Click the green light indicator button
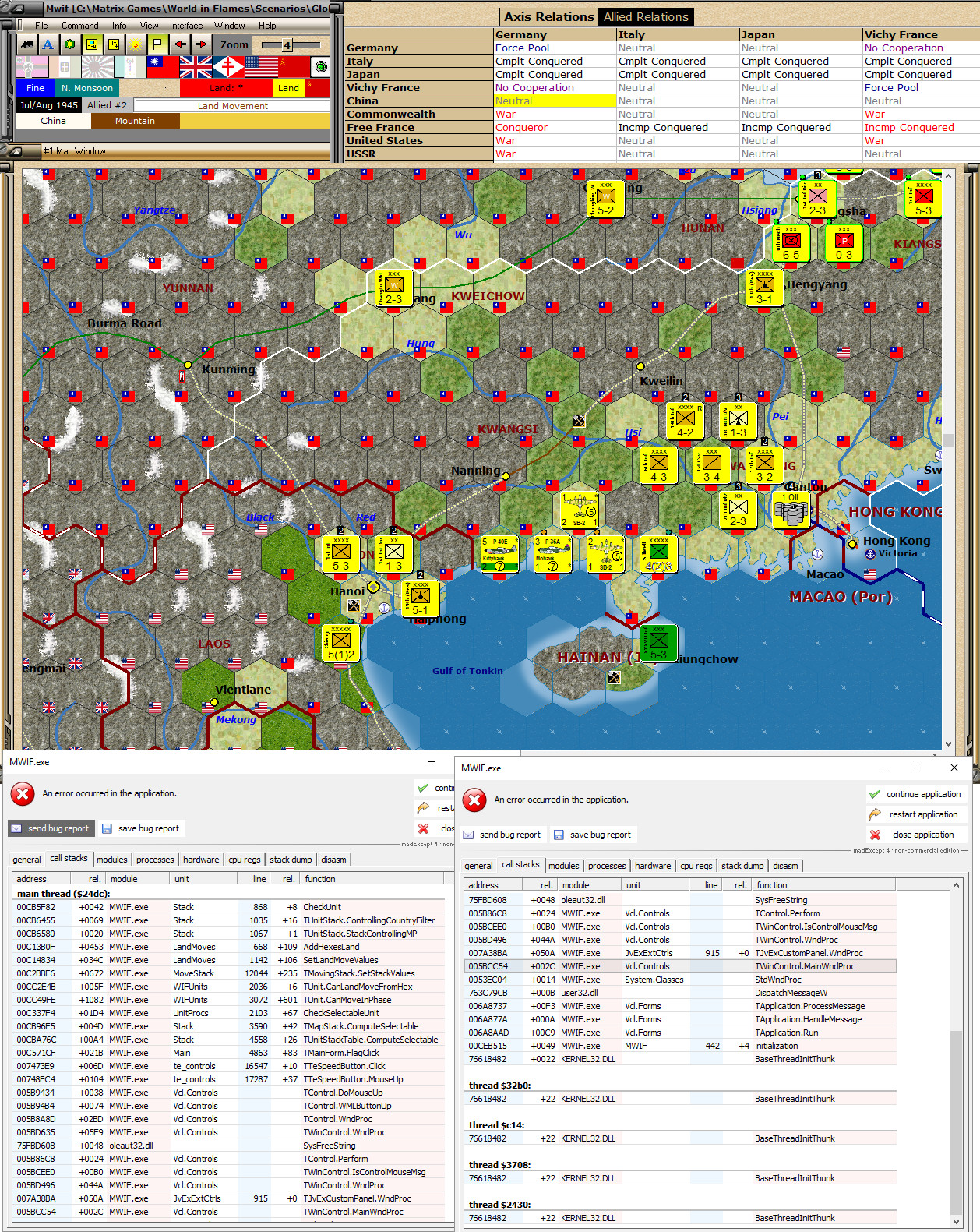 pyautogui.click(x=320, y=67)
